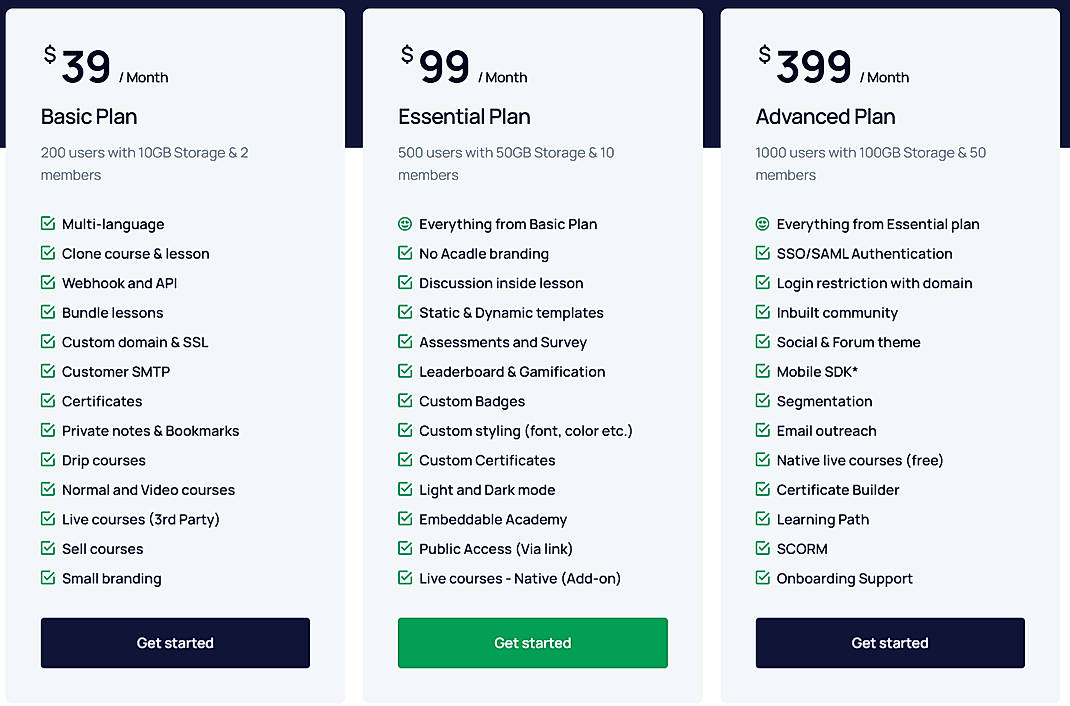Enable the No Acadle branding checkbox
Screen dimensions: 1070x706
pos(405,253)
